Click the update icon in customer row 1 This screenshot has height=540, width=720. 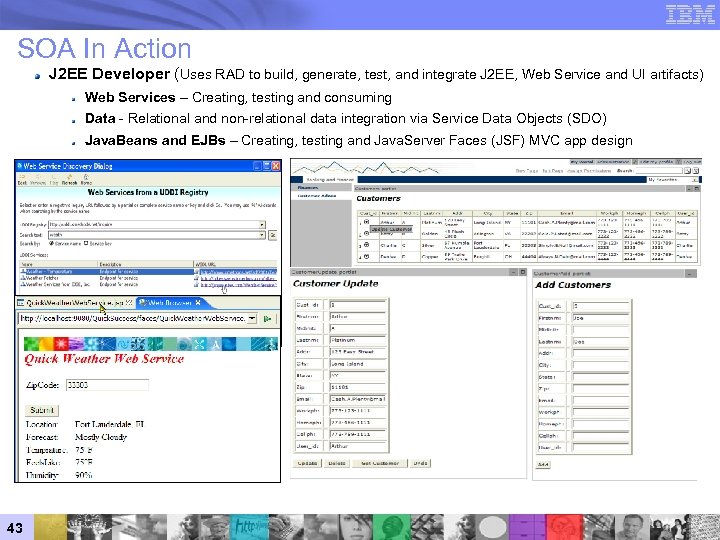[x=366, y=222]
